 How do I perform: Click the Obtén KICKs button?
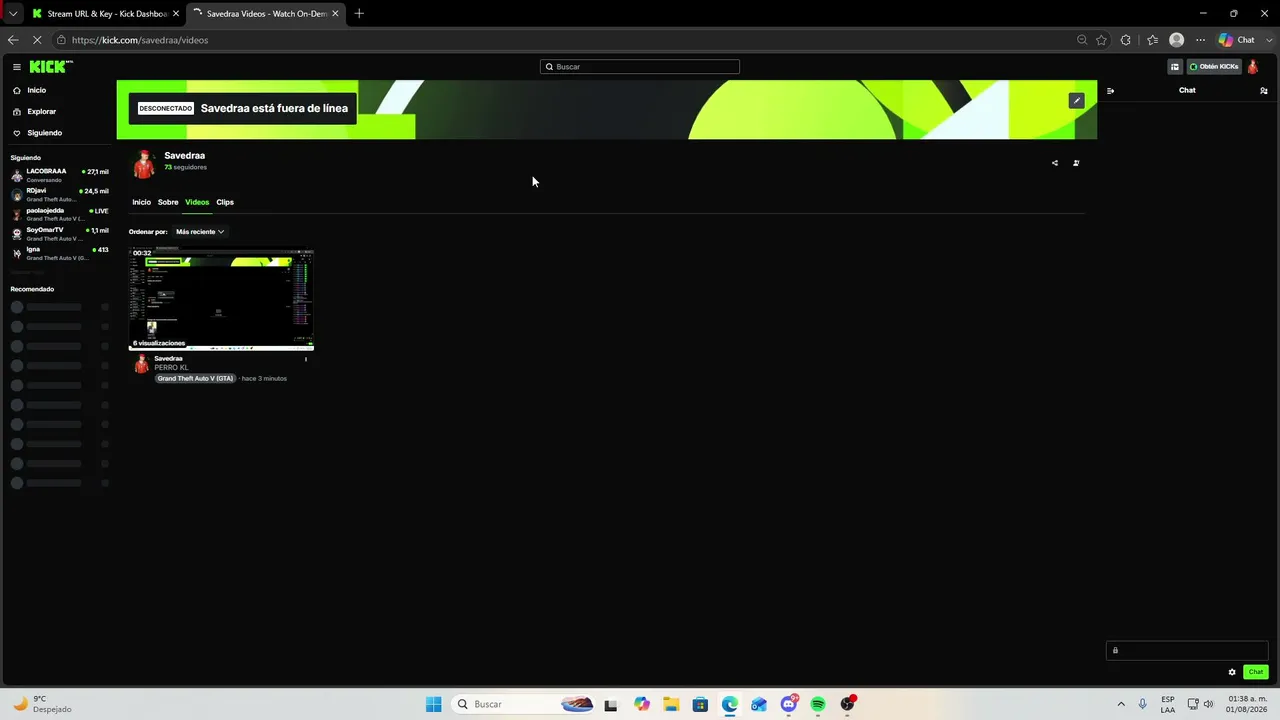click(x=1214, y=67)
